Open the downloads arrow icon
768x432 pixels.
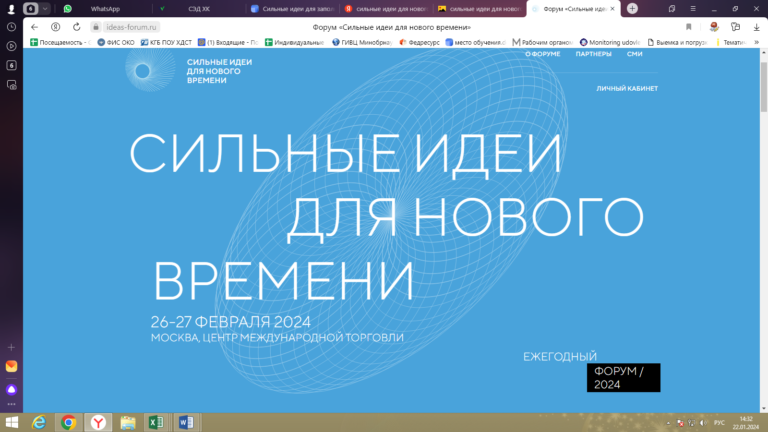(x=756, y=27)
